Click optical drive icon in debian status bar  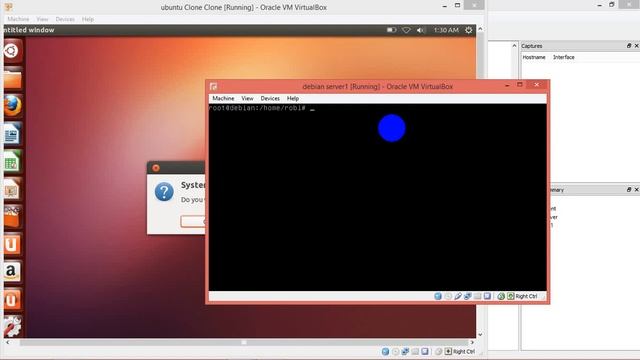(448, 296)
